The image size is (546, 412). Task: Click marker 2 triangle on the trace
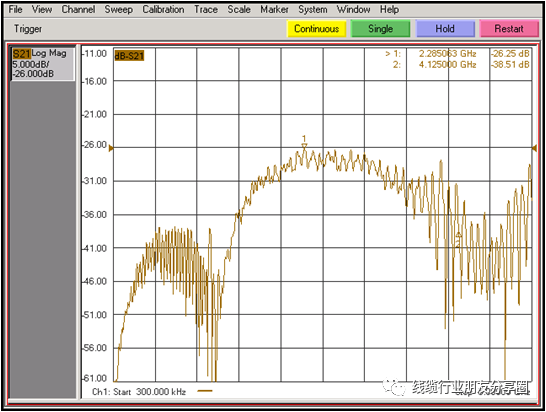click(459, 235)
